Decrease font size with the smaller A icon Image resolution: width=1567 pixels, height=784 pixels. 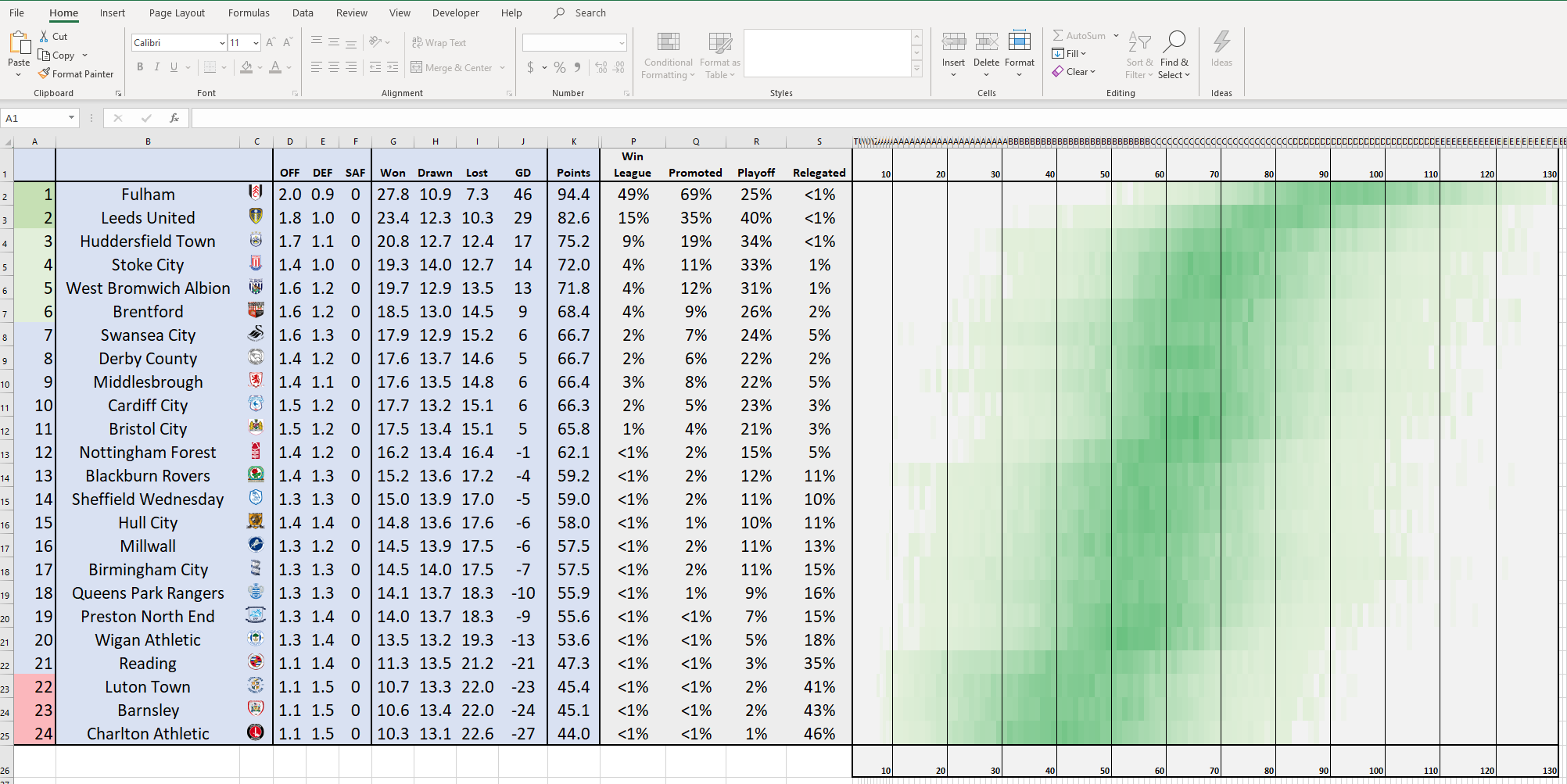click(x=288, y=42)
